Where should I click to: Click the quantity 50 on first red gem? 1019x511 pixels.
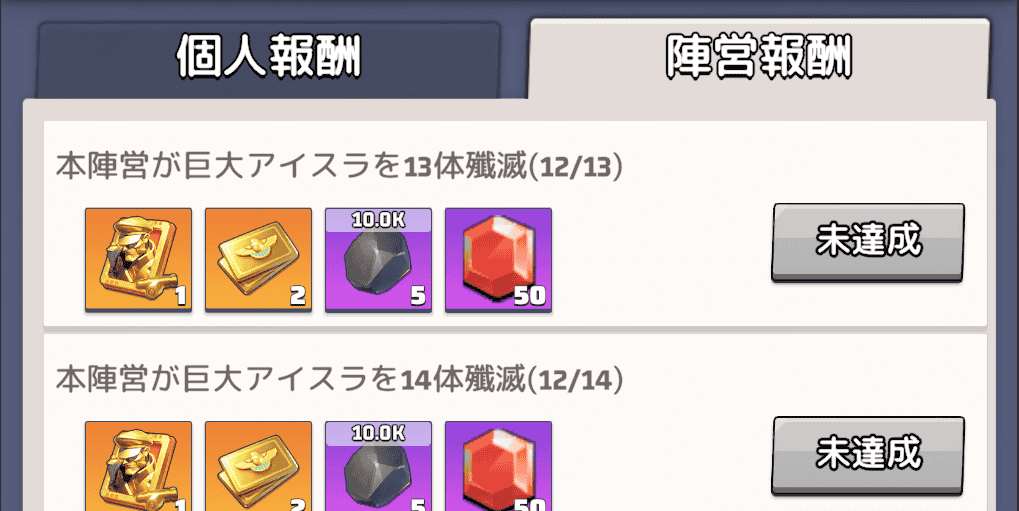pos(530,296)
